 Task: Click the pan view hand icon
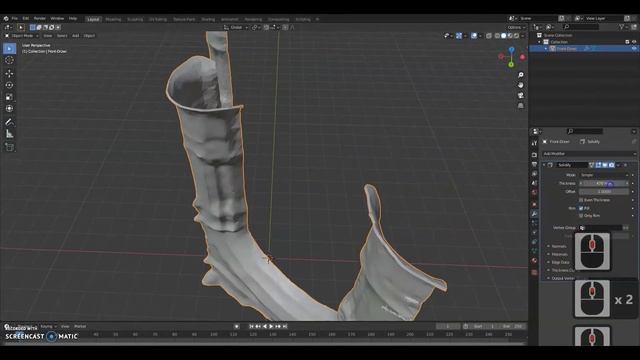tap(521, 85)
